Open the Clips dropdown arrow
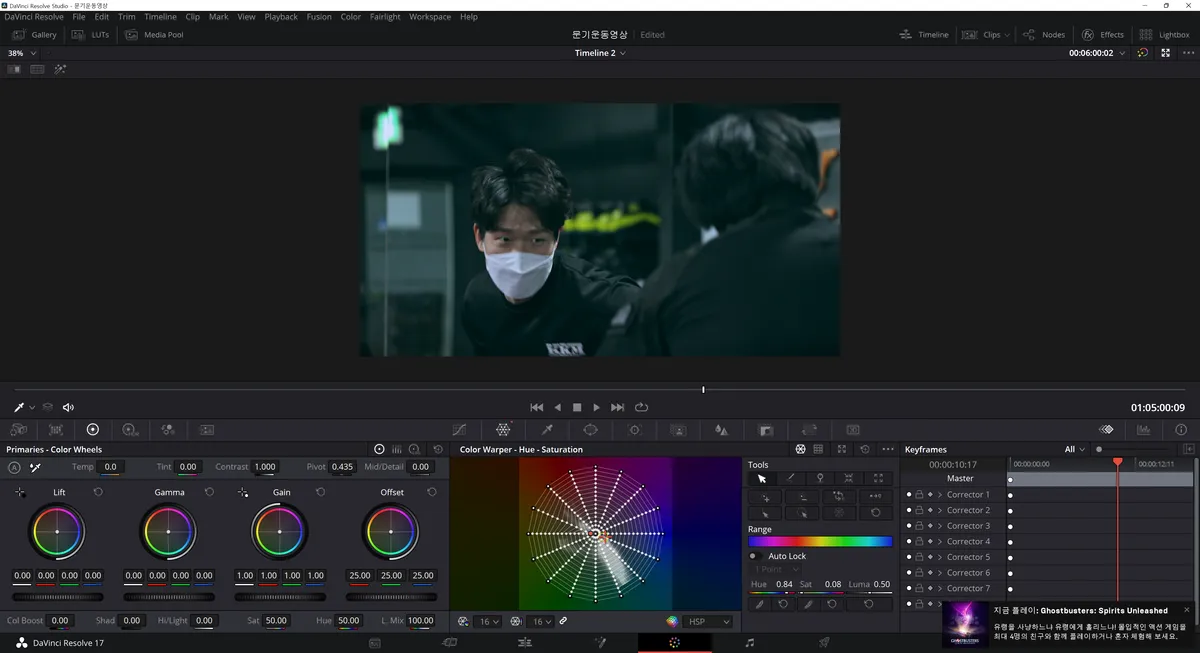The height and width of the screenshot is (653, 1200). [x=1007, y=35]
